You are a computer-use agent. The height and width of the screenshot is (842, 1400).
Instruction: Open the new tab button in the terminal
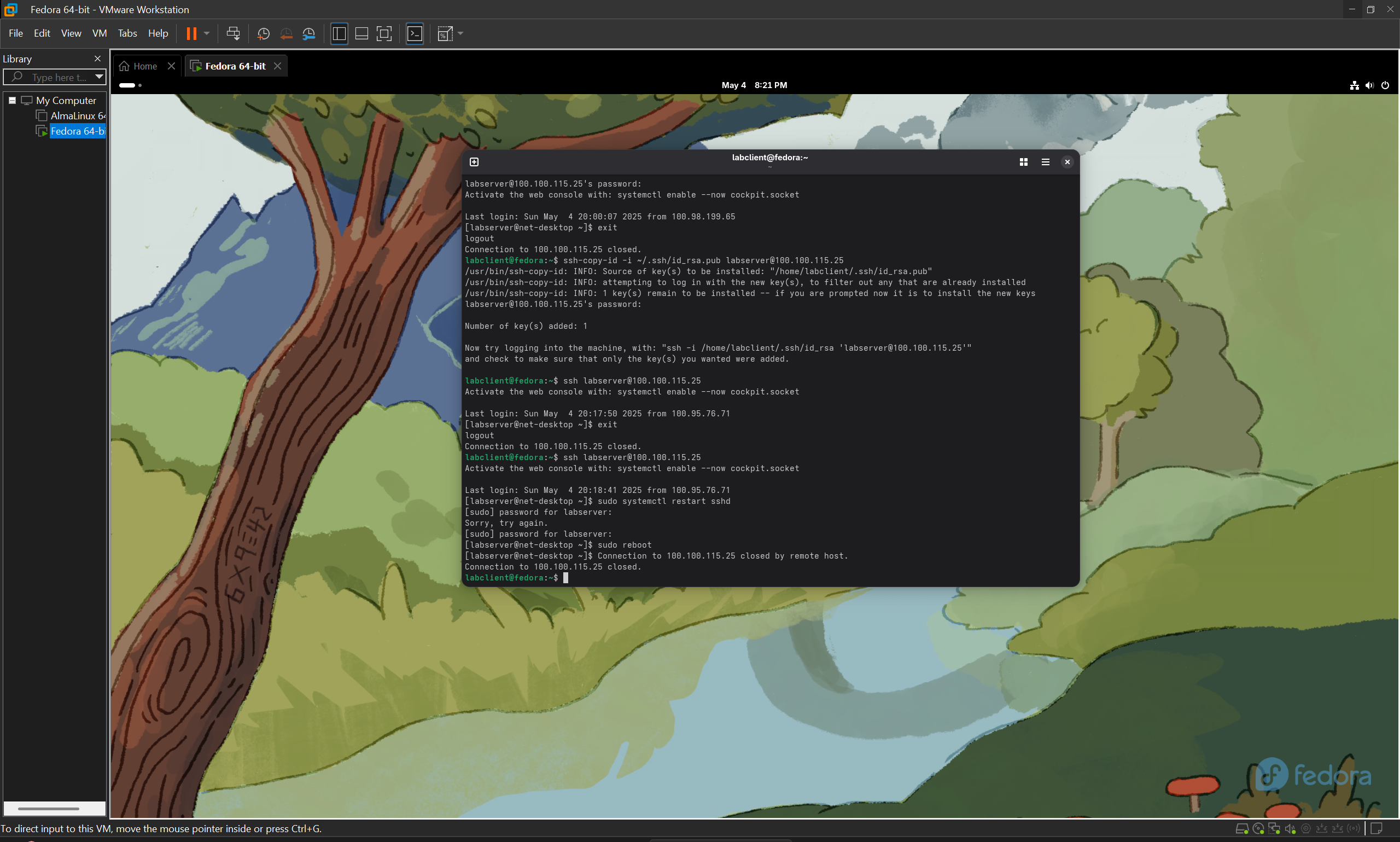[474, 162]
